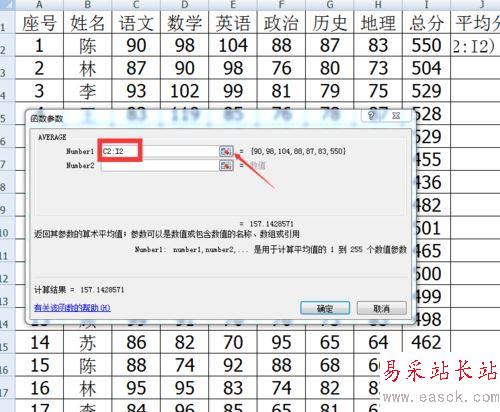Click header cell 平均分
Screen dimensions: 500x412
(x=475, y=23)
